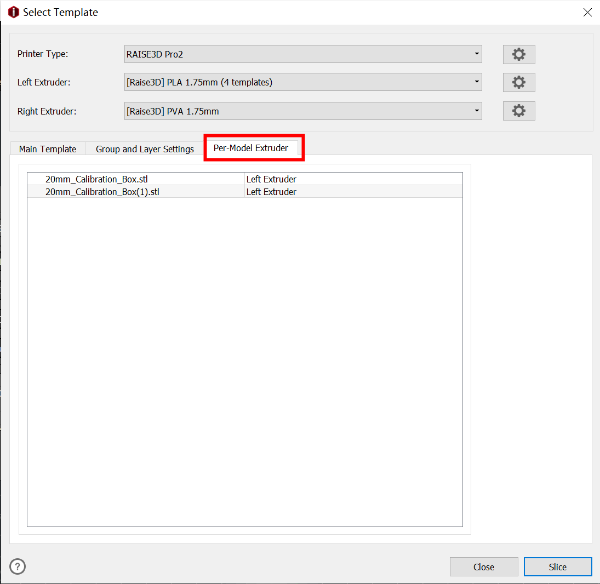The width and height of the screenshot is (600, 584).
Task: Expand the Printer Type dropdown
Action: tap(302, 54)
